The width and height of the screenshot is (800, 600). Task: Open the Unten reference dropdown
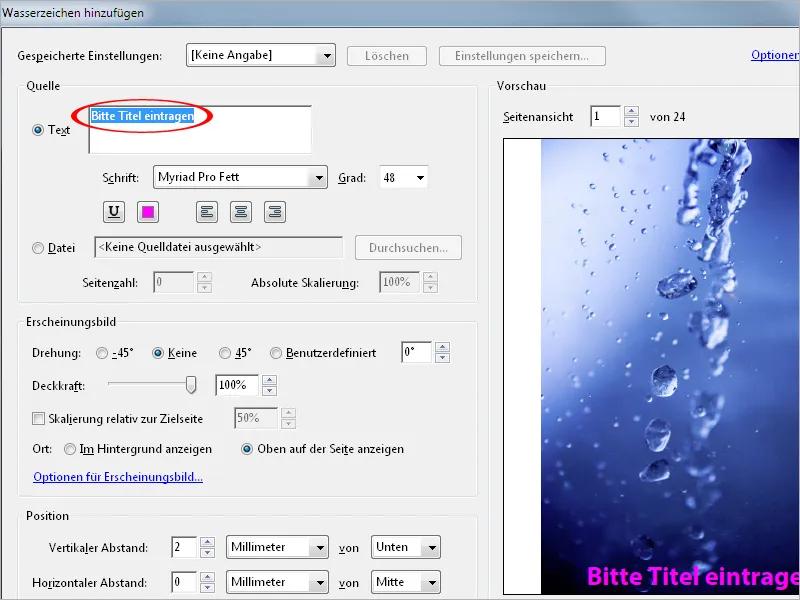(x=406, y=547)
